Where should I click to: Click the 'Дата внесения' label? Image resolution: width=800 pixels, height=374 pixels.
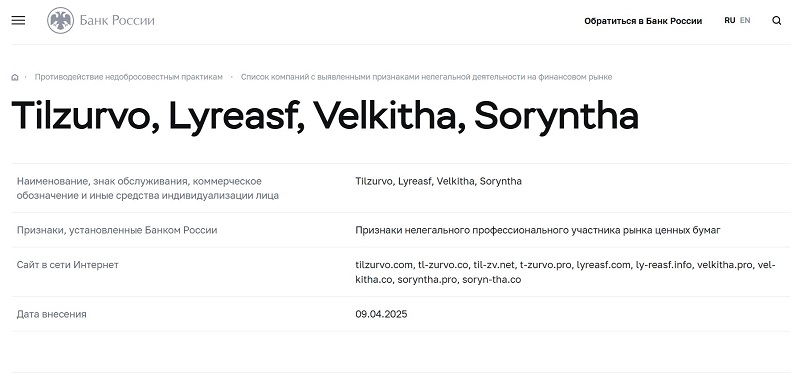click(x=52, y=314)
